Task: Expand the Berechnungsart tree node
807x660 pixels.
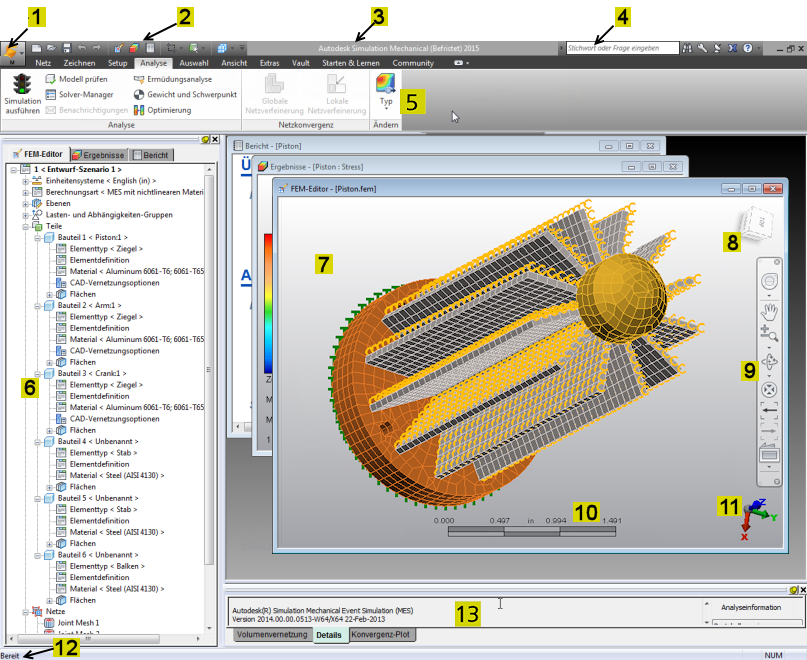Action: 25,193
